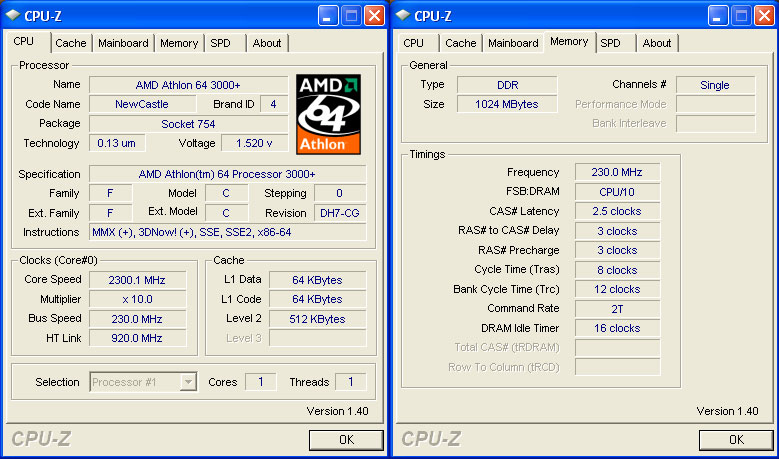Click the L1 Data value 64 KBytes
The image size is (779, 459).
click(x=317, y=280)
